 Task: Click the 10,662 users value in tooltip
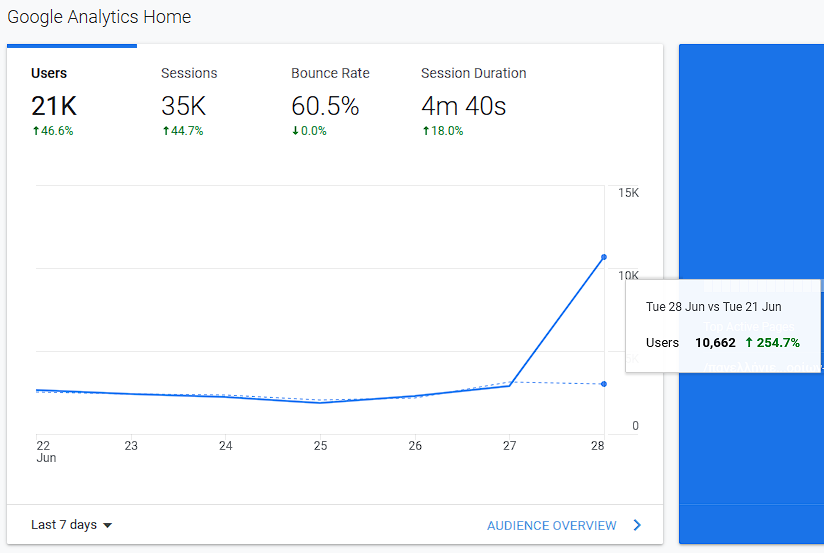point(715,343)
